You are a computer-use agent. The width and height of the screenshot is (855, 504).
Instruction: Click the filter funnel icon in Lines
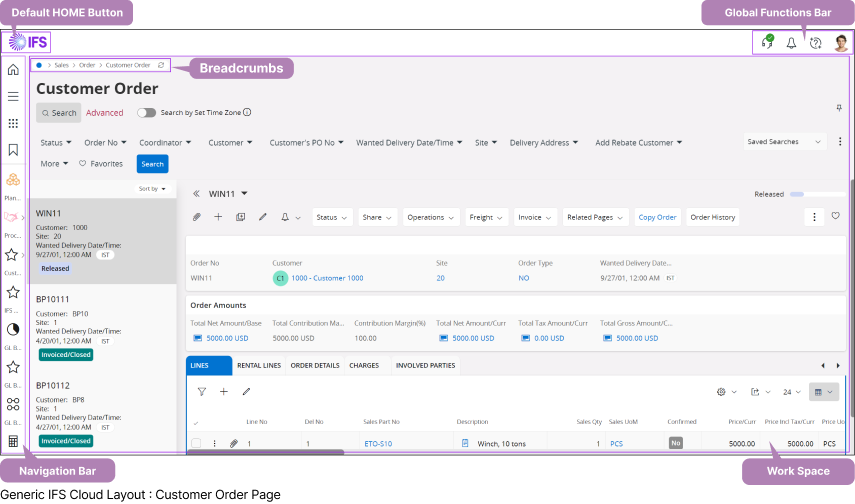click(201, 392)
